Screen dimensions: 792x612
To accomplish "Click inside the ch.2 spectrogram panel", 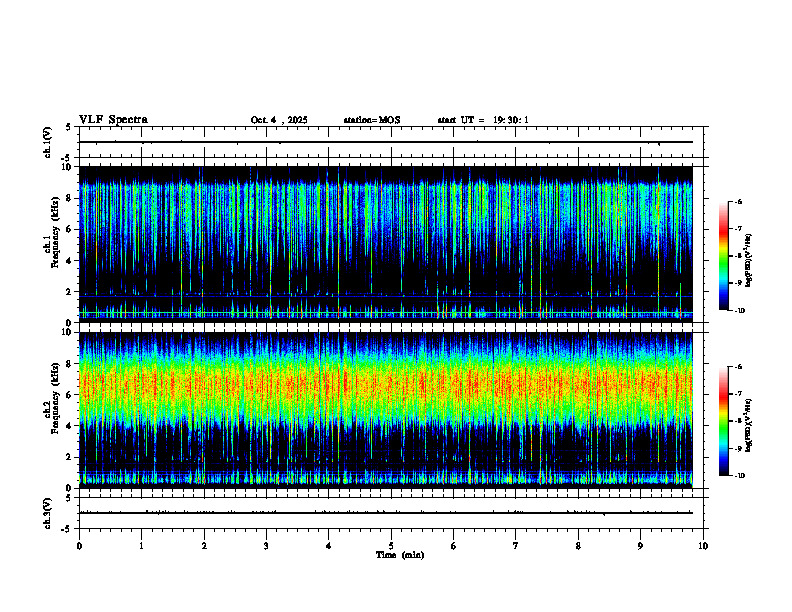I will click(386, 410).
